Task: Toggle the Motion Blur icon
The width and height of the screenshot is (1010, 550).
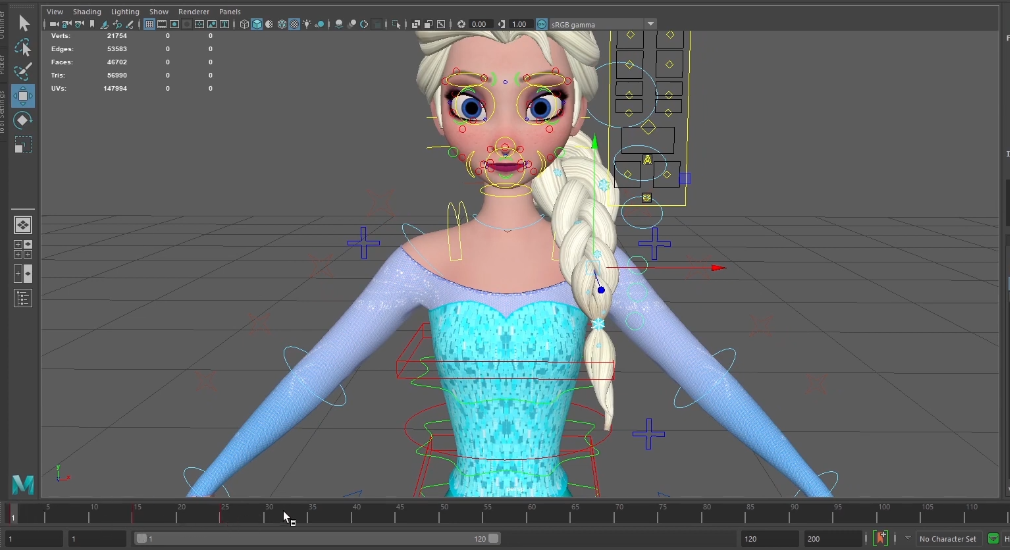Action: tap(352, 24)
